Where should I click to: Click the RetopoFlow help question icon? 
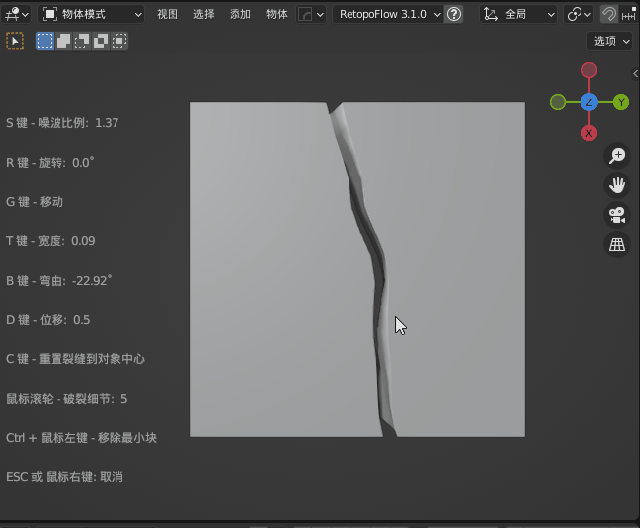[453, 15]
